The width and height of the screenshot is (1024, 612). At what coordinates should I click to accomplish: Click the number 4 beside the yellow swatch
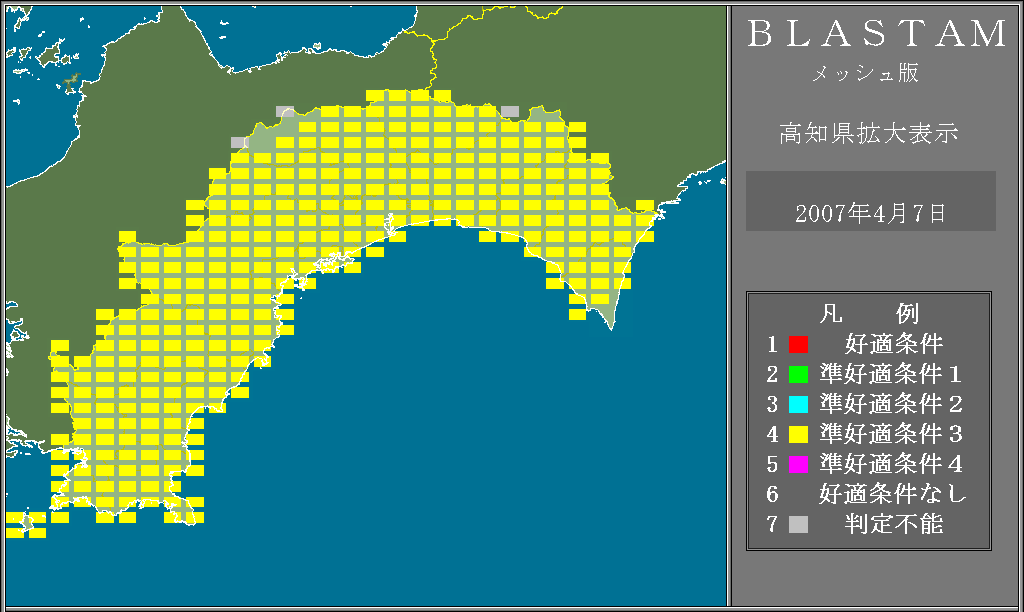(x=772, y=435)
